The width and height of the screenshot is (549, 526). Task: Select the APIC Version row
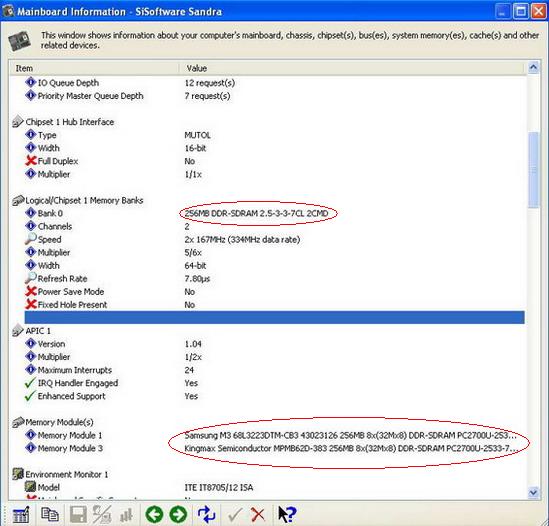[x=274, y=344]
